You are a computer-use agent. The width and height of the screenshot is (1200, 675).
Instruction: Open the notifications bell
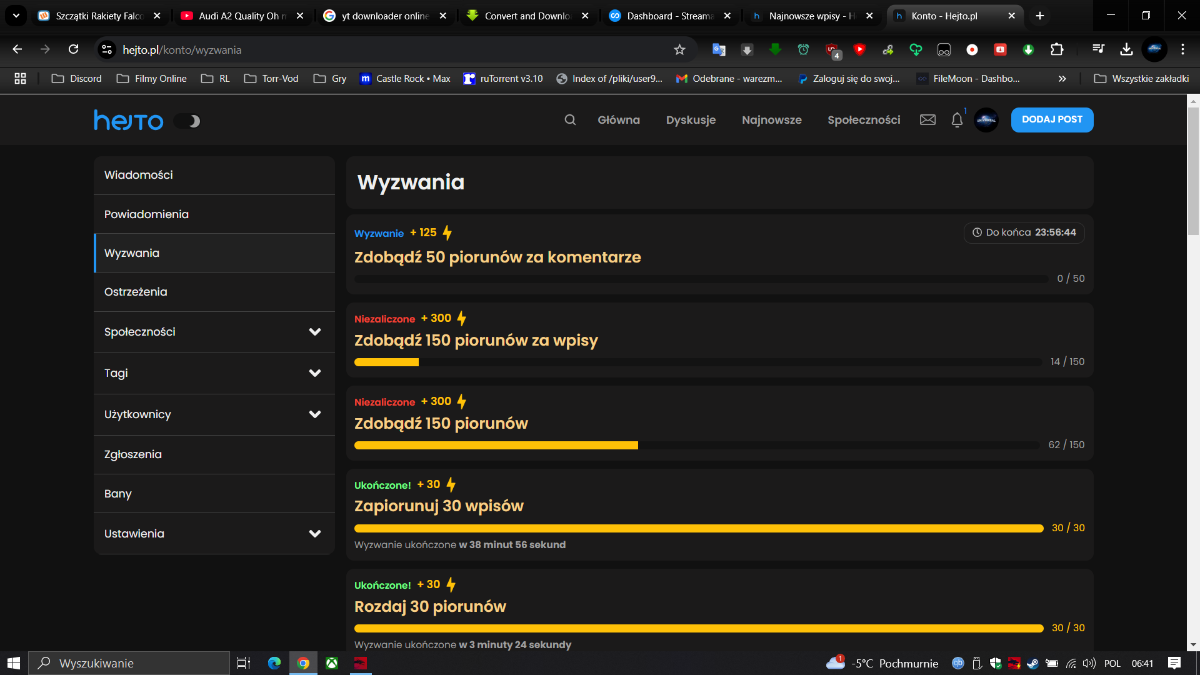click(x=957, y=120)
